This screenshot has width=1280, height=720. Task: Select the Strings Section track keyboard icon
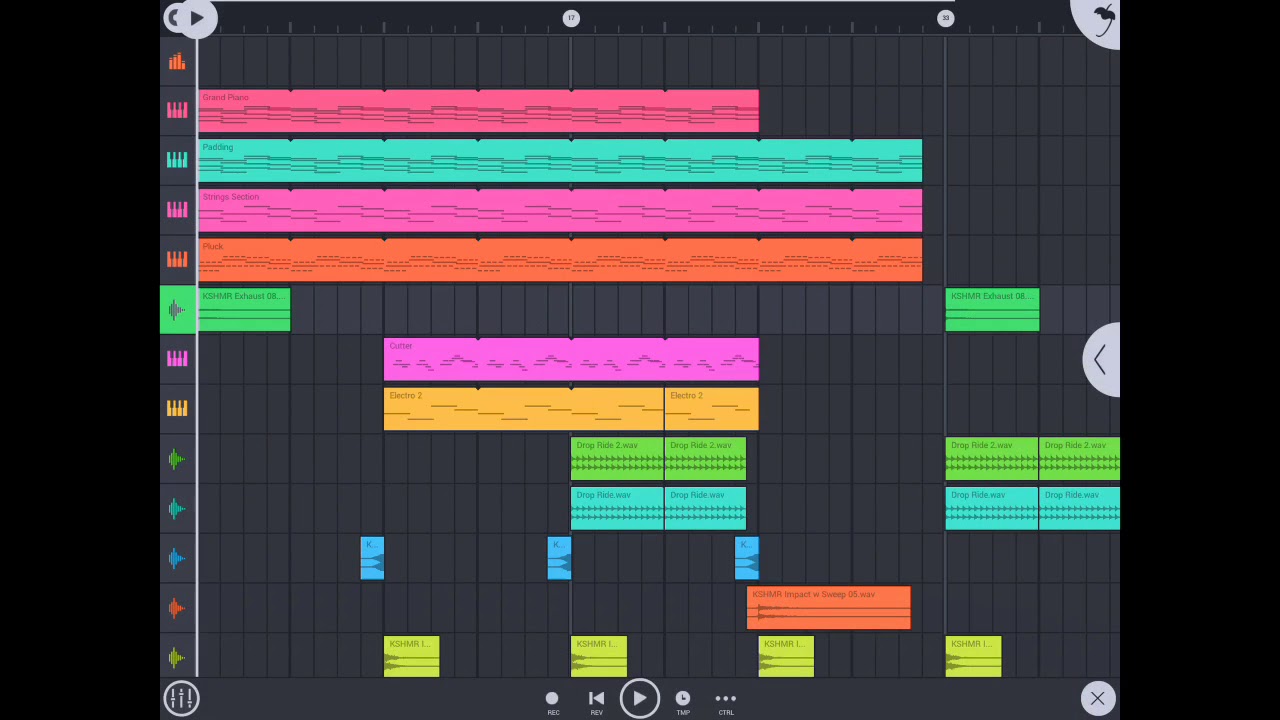click(177, 209)
